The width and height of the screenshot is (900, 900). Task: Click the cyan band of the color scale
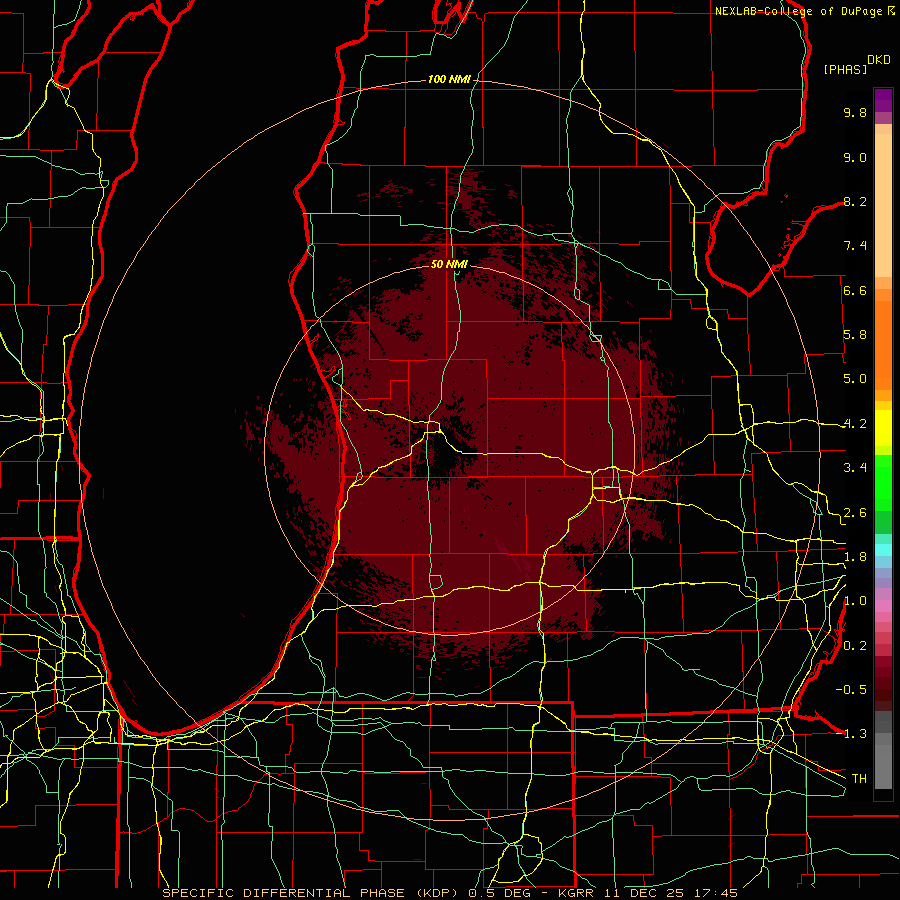coord(883,549)
